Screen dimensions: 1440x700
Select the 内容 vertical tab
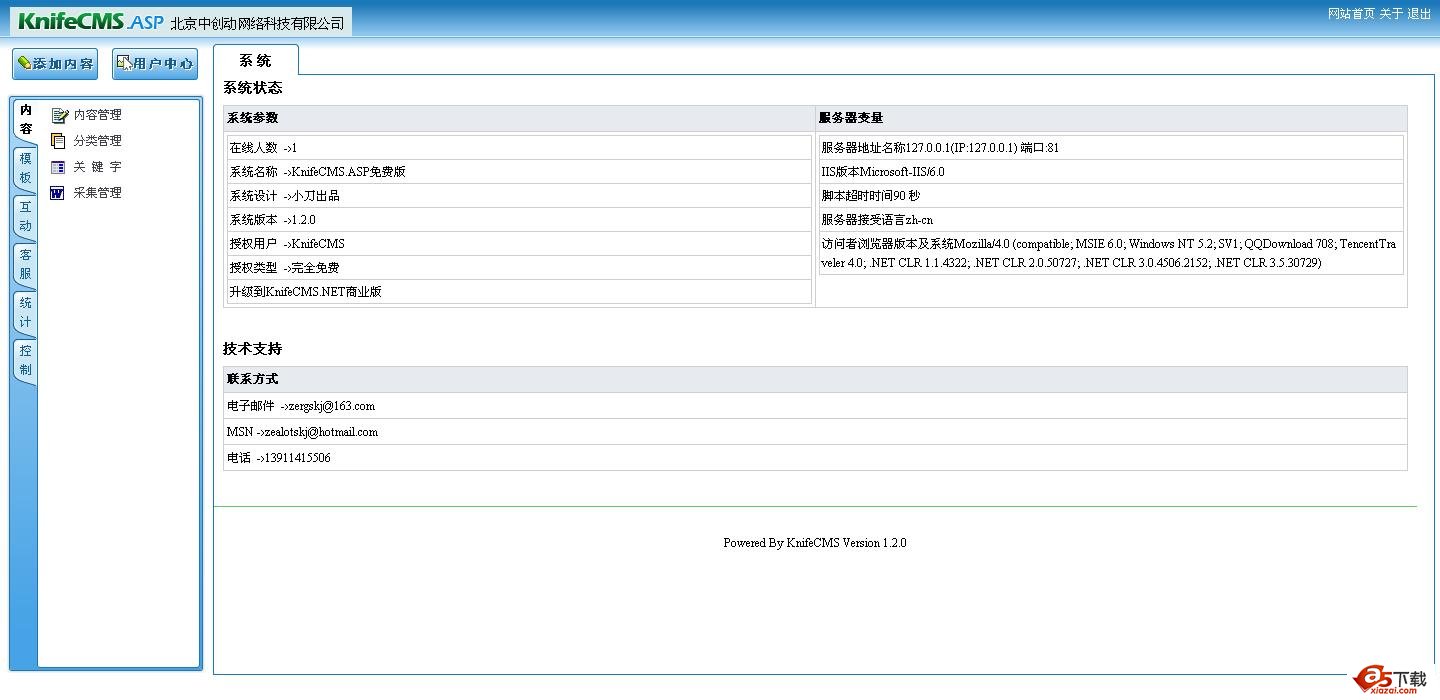pyautogui.click(x=26, y=120)
